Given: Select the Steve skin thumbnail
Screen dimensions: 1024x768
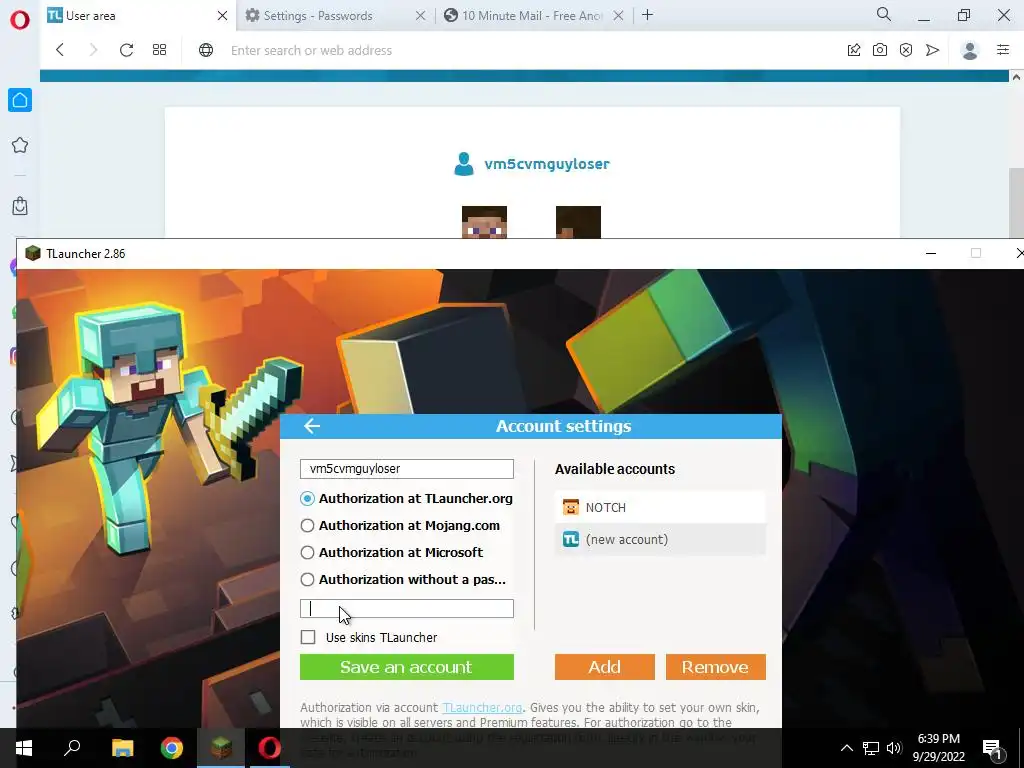Looking at the screenshot, I should pos(484,222).
